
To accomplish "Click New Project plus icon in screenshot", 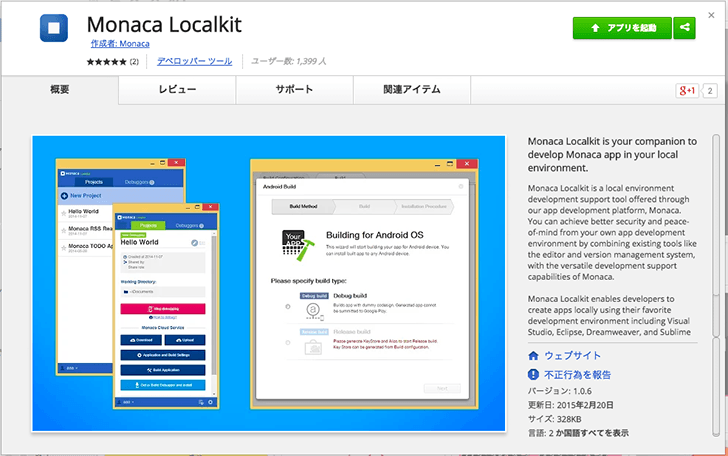I will pyautogui.click(x=65, y=196).
